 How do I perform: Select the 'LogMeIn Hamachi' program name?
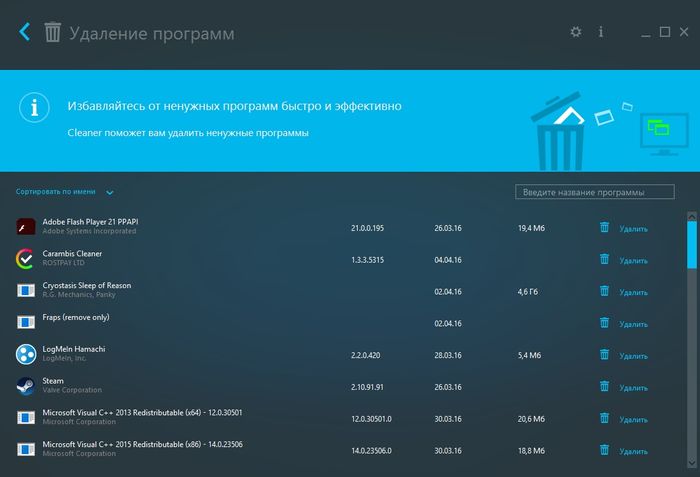point(74,349)
